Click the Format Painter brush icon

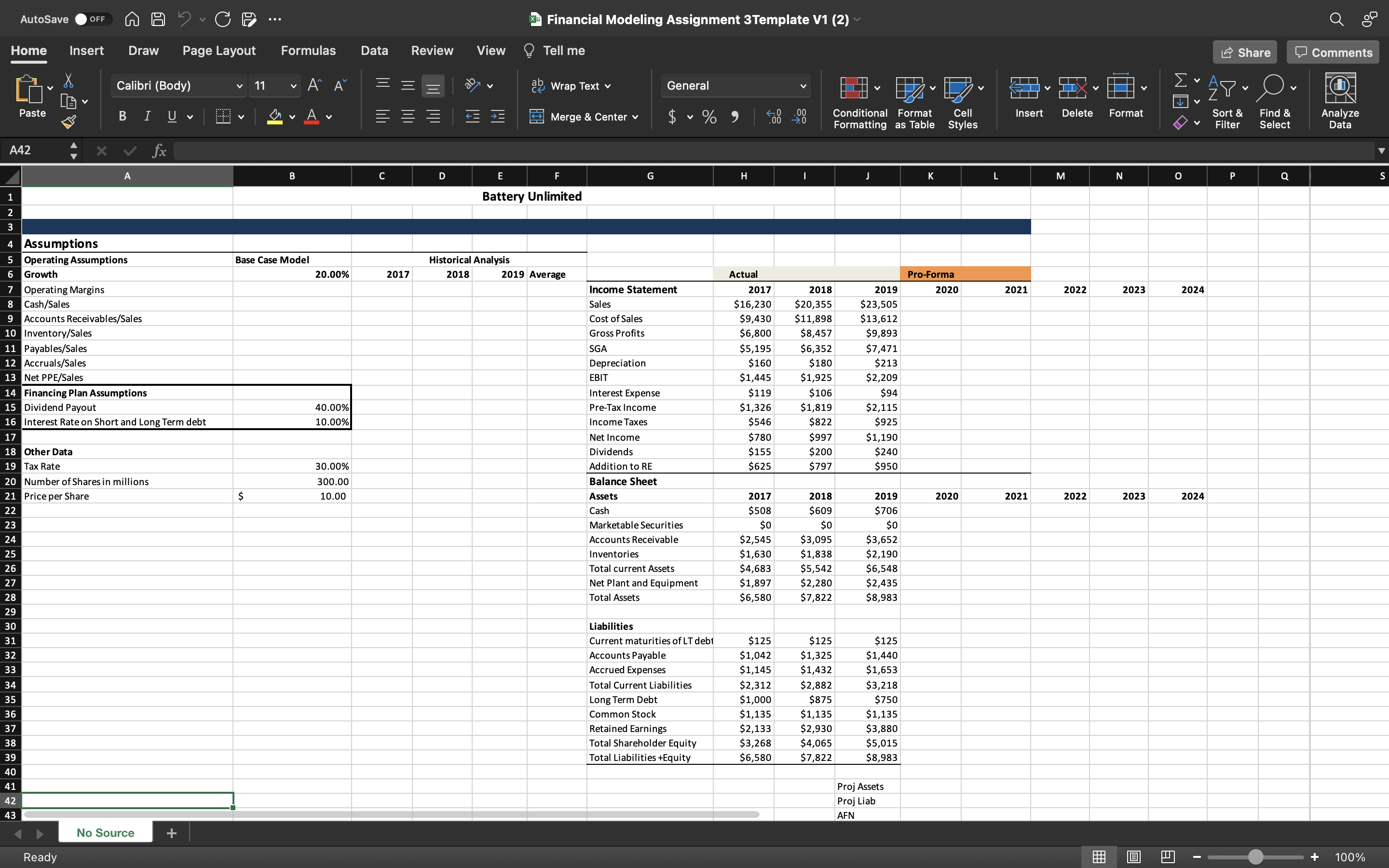[x=68, y=122]
